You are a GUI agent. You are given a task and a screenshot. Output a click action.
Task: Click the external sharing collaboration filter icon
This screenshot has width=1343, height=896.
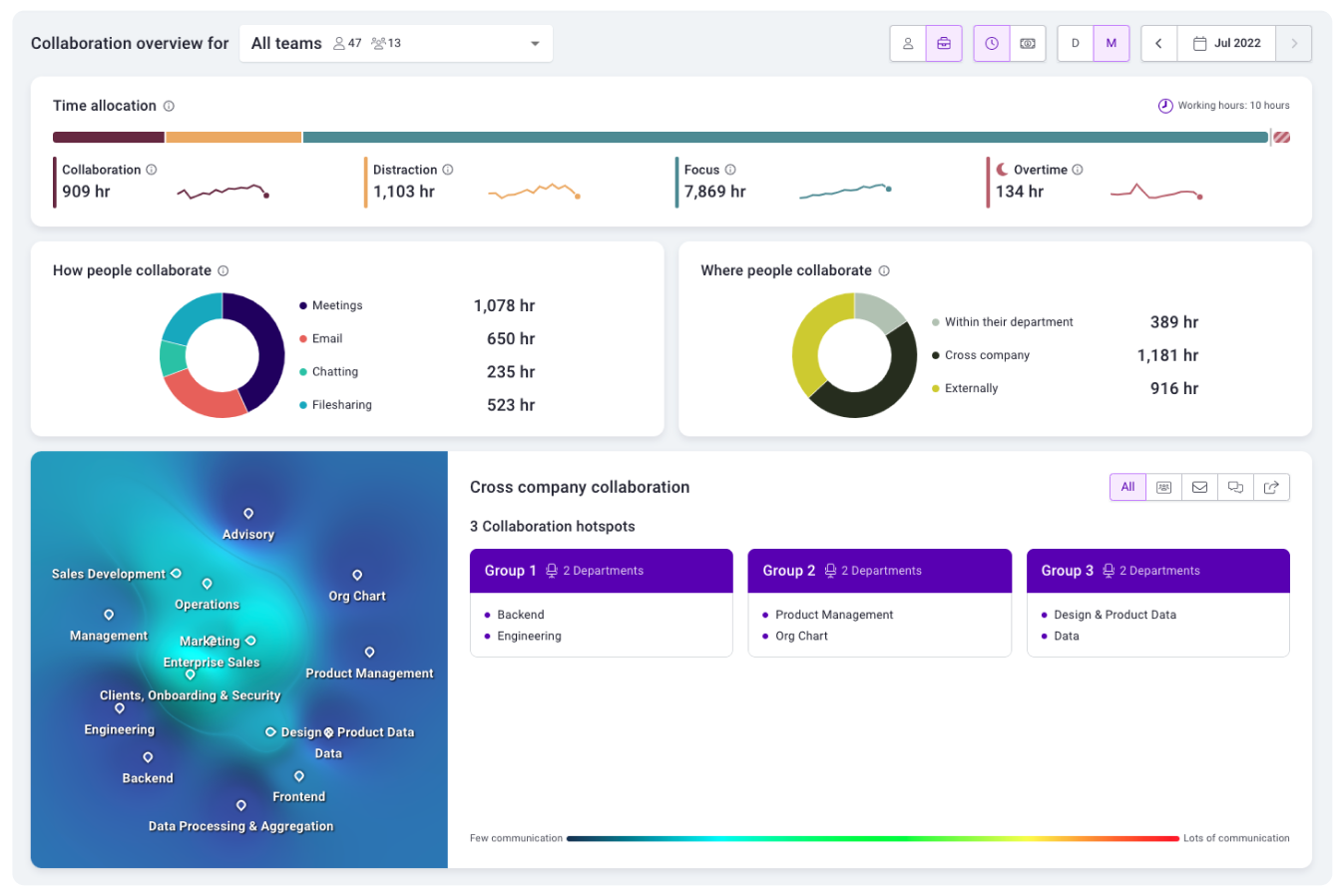[x=1271, y=487]
